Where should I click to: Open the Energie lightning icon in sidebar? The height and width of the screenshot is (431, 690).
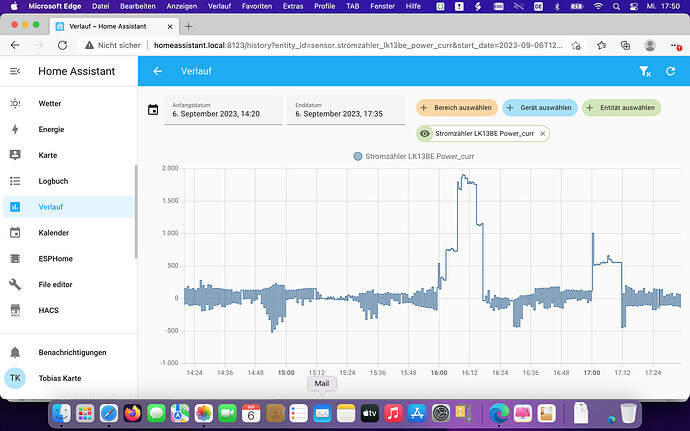tap(15, 129)
